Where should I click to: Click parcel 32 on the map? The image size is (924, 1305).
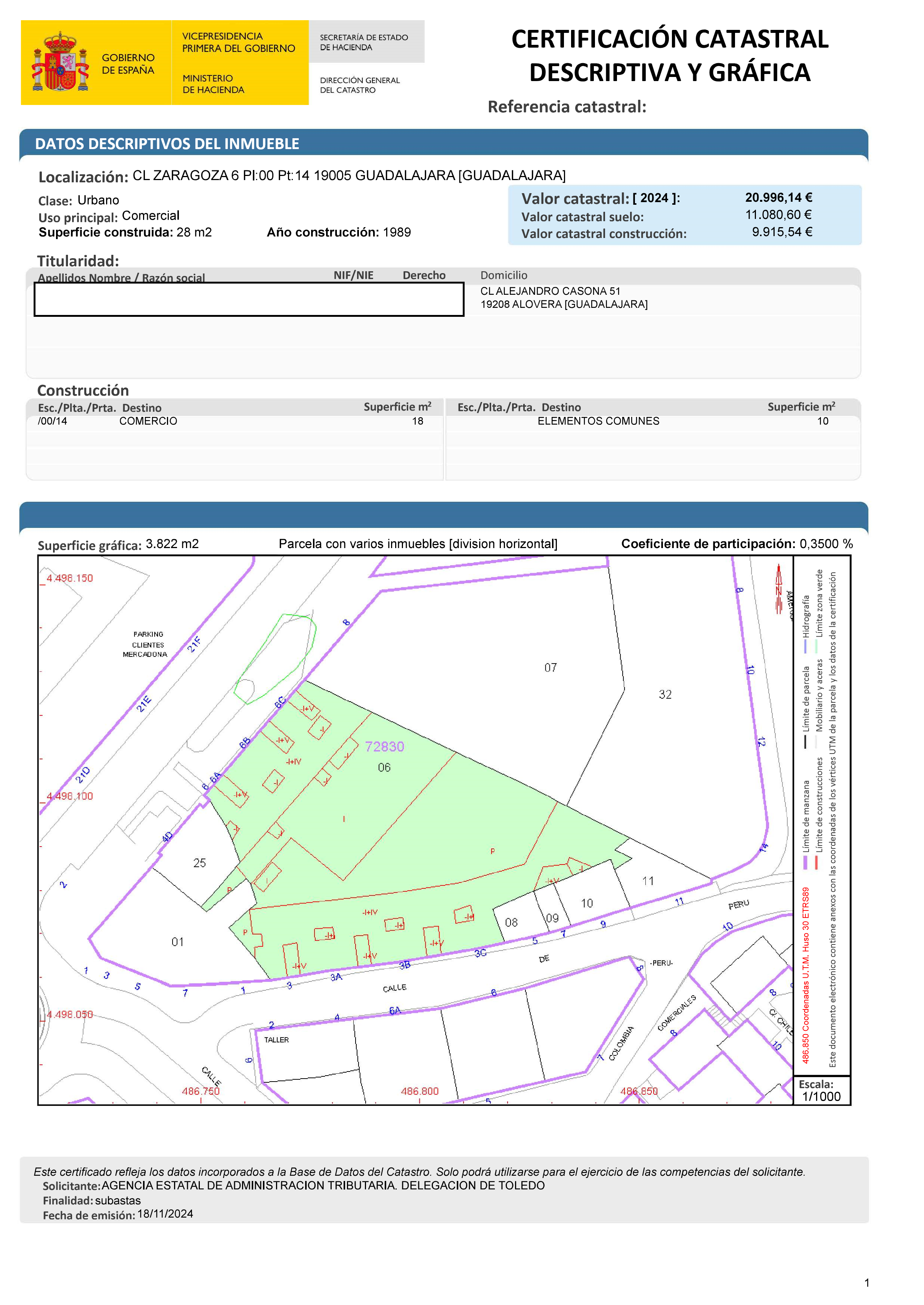[665, 694]
